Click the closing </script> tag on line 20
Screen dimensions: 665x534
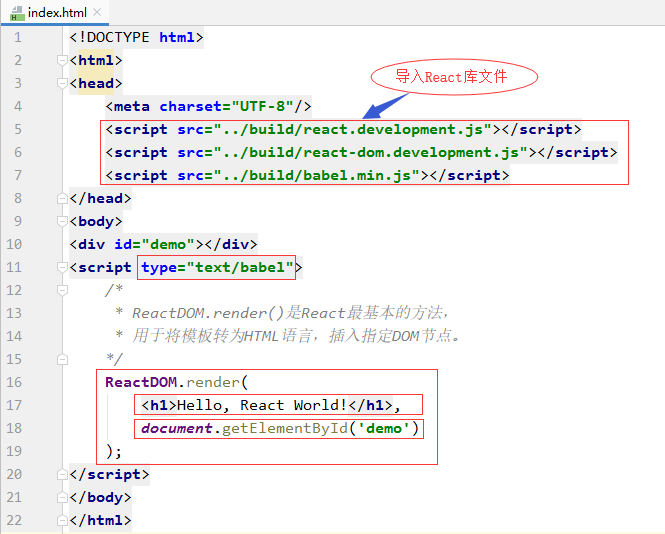(109, 474)
